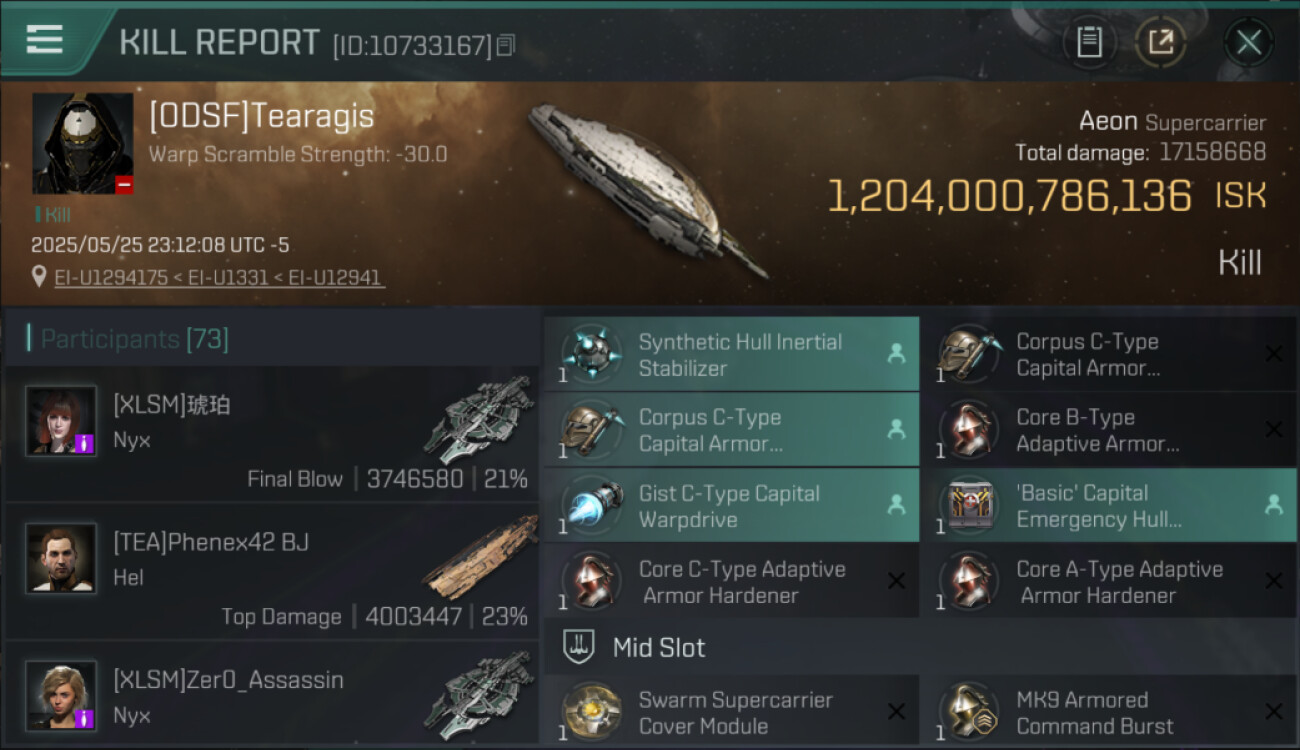Viewport: 1300px width, 750px height.
Task: Open the hamburger menu icon
Action: click(x=45, y=40)
